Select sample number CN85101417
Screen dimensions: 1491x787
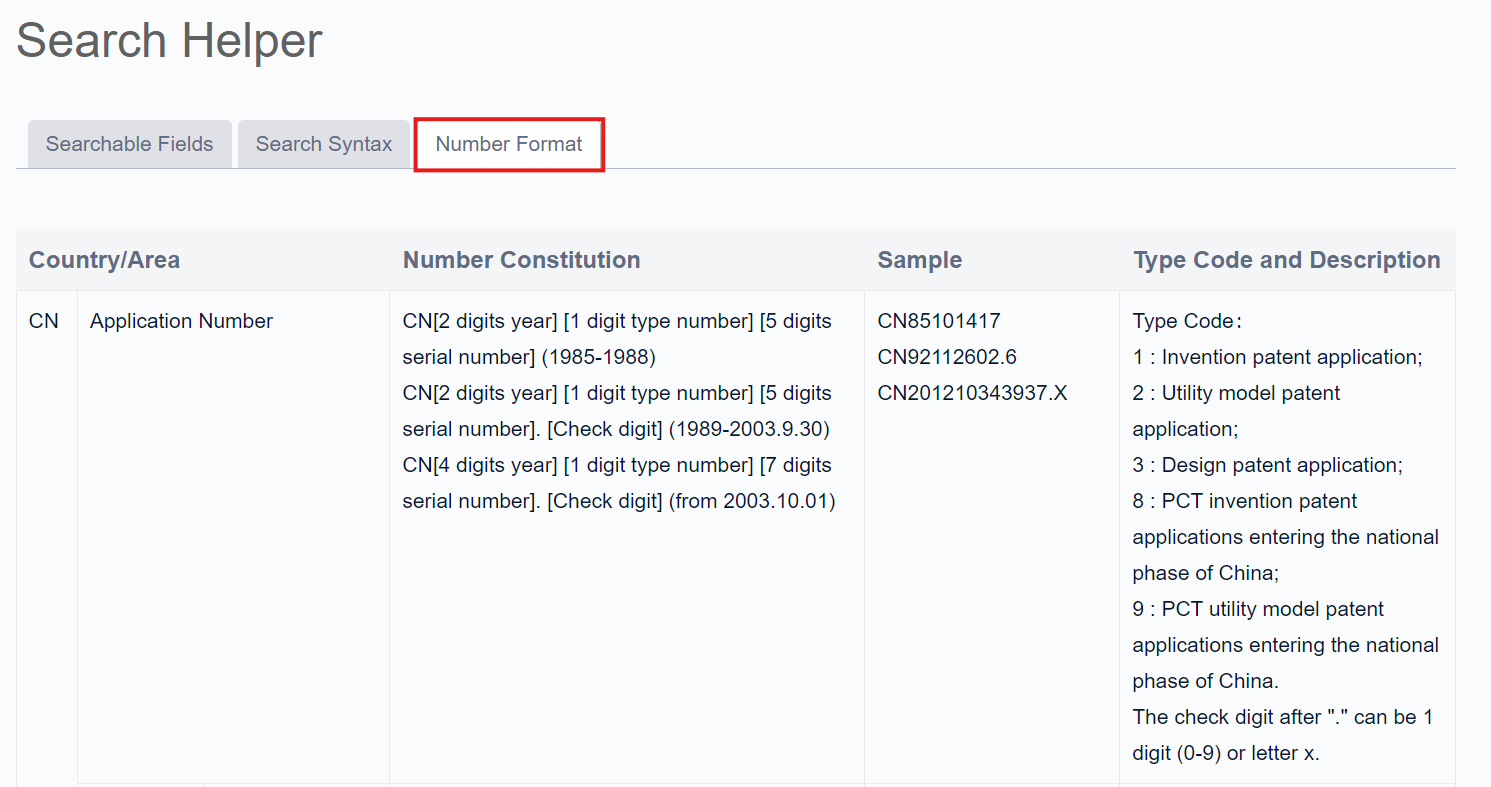click(938, 321)
